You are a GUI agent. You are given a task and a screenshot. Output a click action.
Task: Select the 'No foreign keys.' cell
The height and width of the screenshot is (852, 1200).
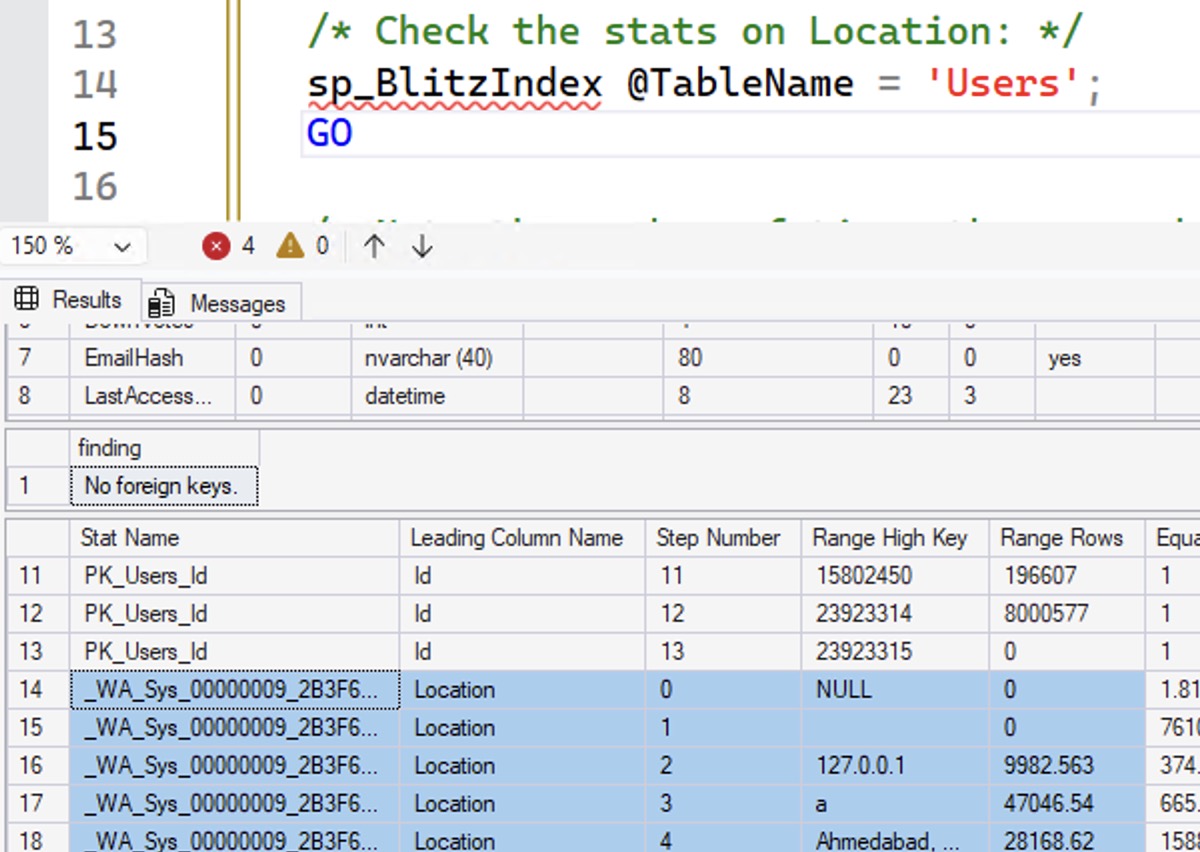click(x=163, y=487)
